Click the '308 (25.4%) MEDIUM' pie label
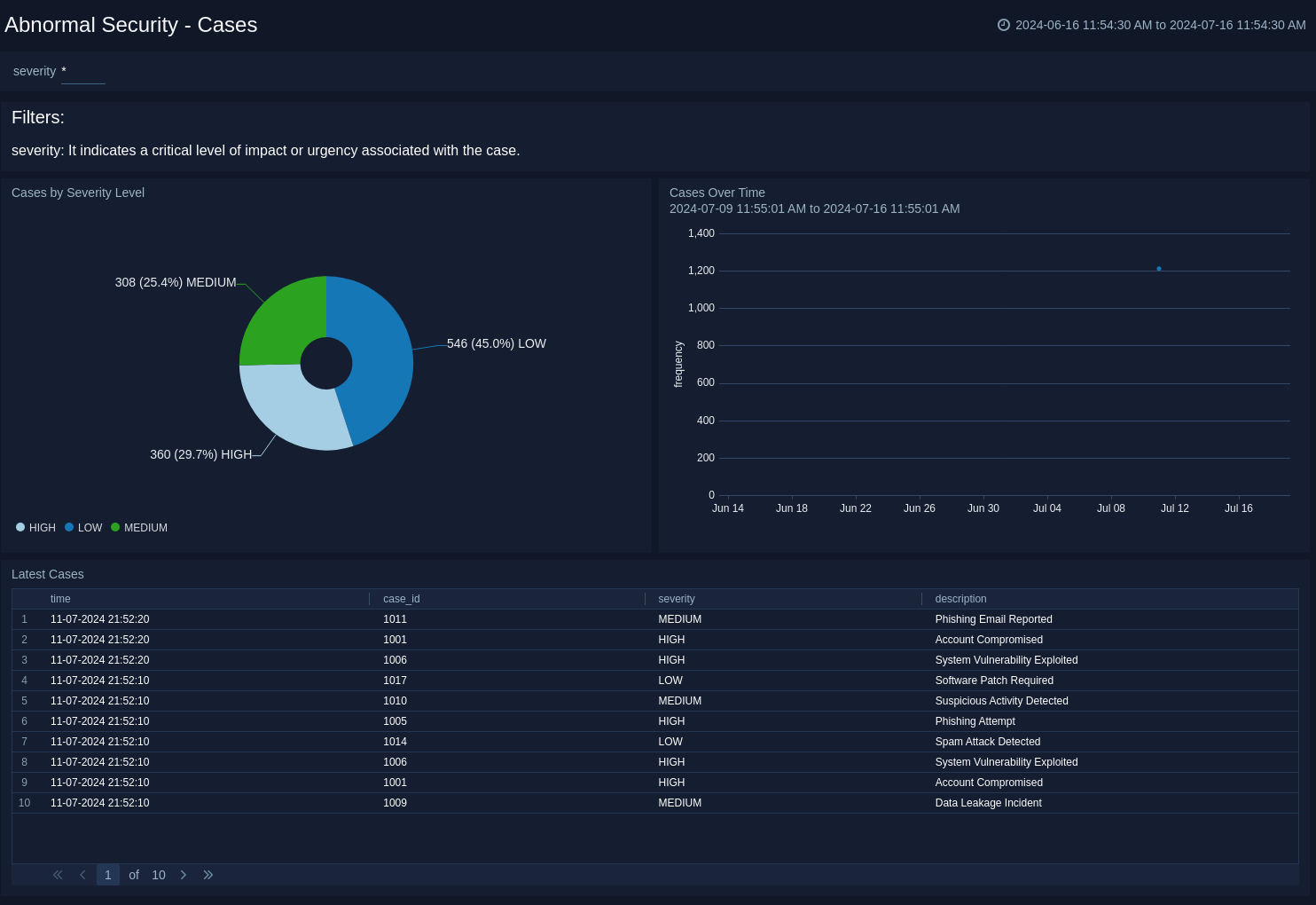The image size is (1316, 905). coord(176,282)
